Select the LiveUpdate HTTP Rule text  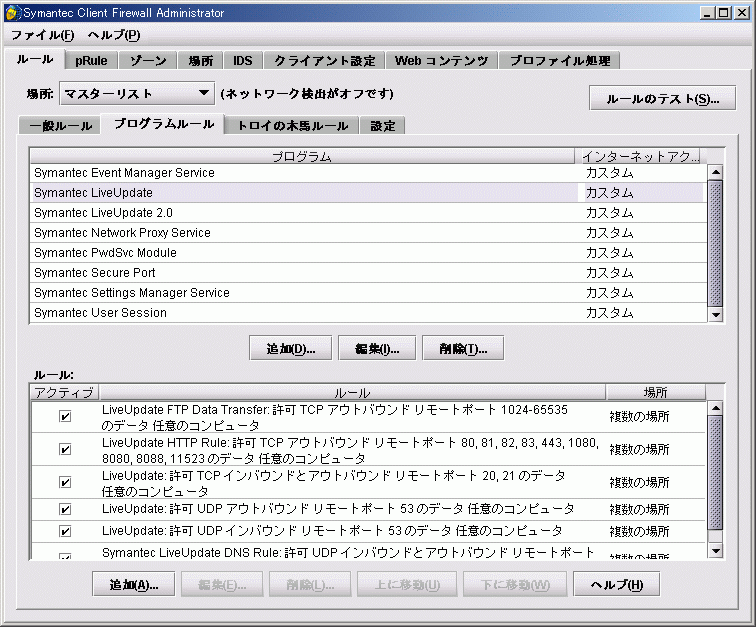click(350, 450)
